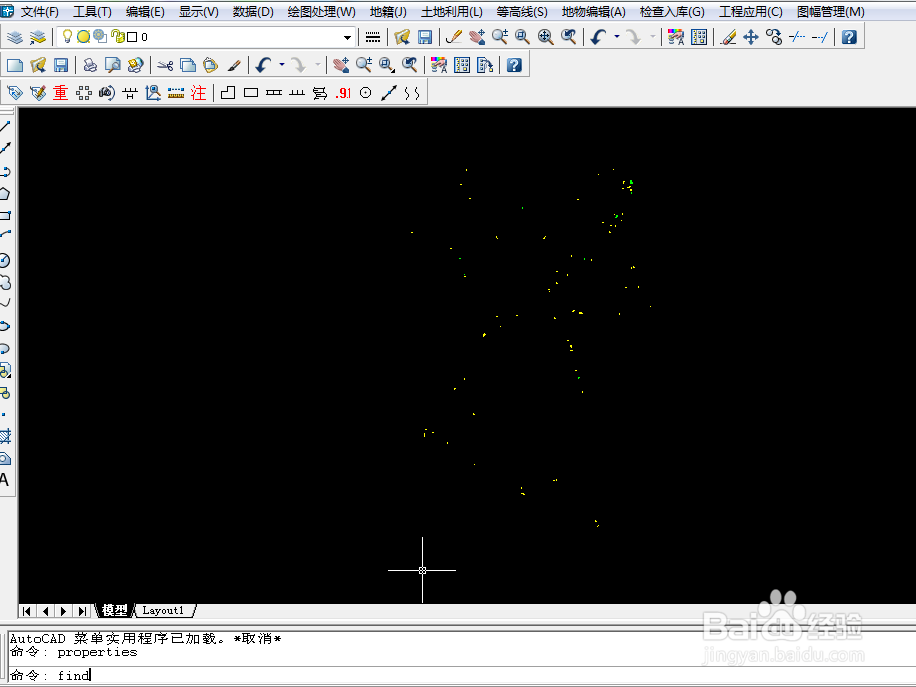This screenshot has height=687, width=916.
Task: Click the Cut scissors icon
Action: coord(165,65)
